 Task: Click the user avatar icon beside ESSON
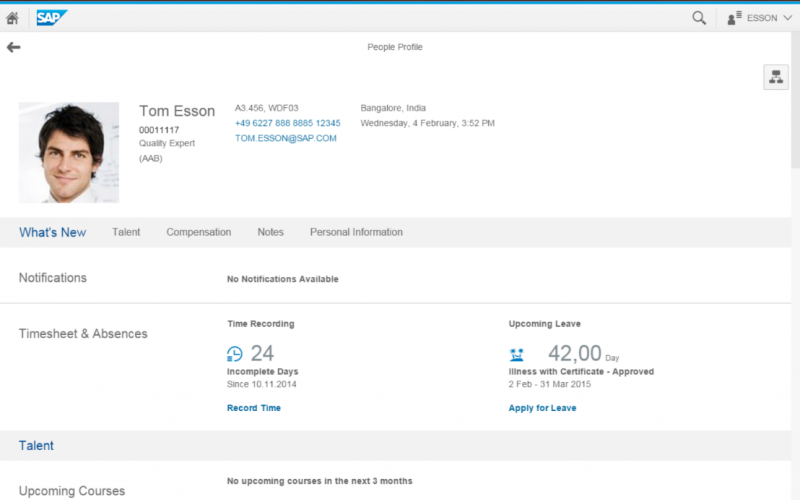(x=734, y=18)
